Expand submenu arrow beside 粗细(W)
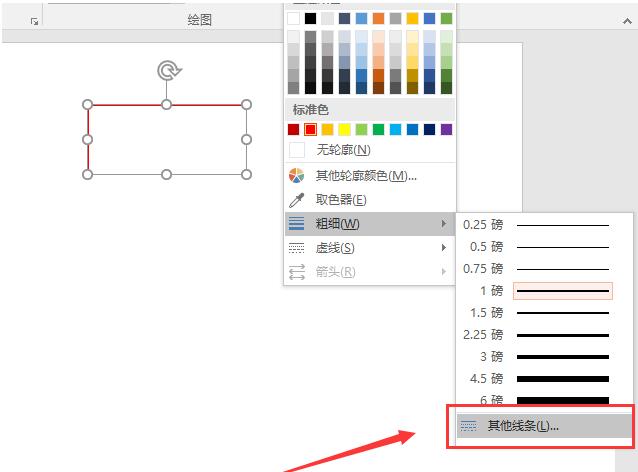This screenshot has height=472, width=638. [x=444, y=223]
